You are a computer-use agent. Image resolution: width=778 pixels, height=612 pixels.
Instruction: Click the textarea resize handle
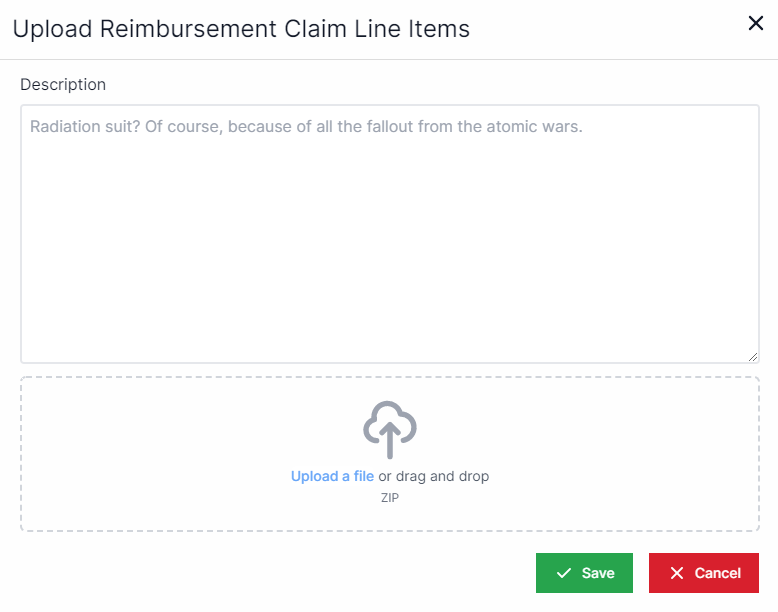(x=752, y=356)
